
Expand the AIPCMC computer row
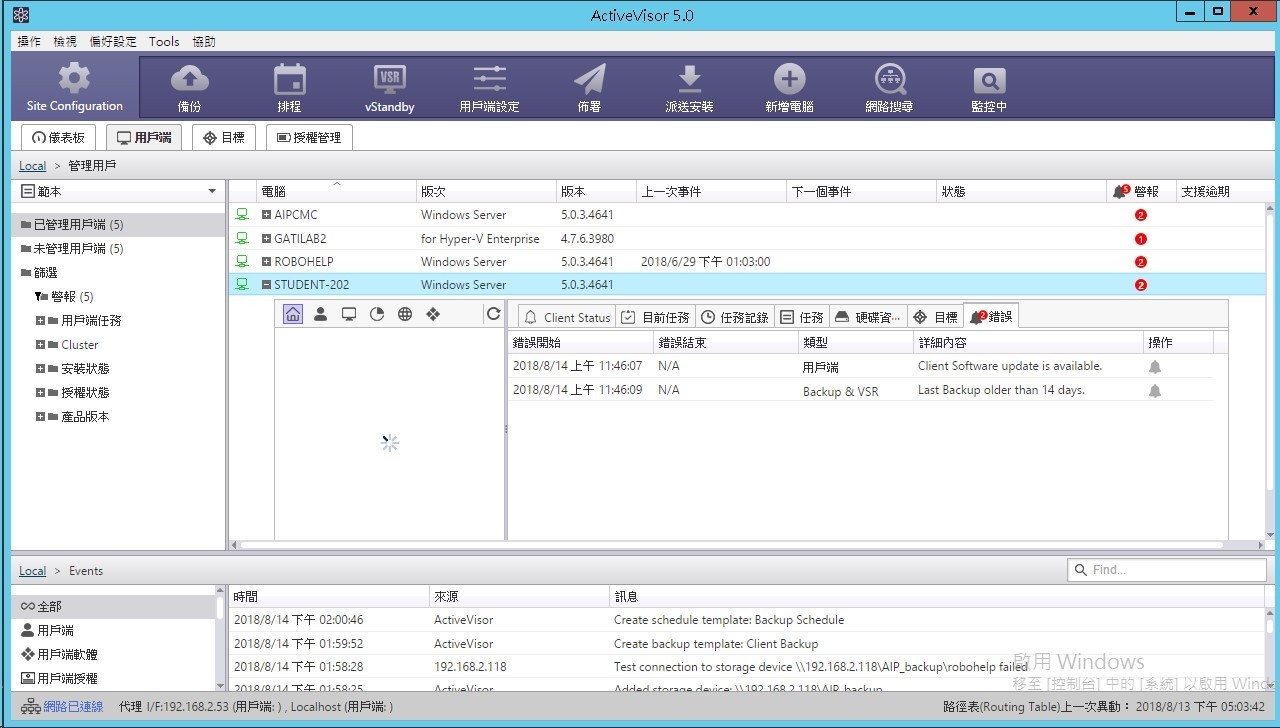[x=267, y=215]
